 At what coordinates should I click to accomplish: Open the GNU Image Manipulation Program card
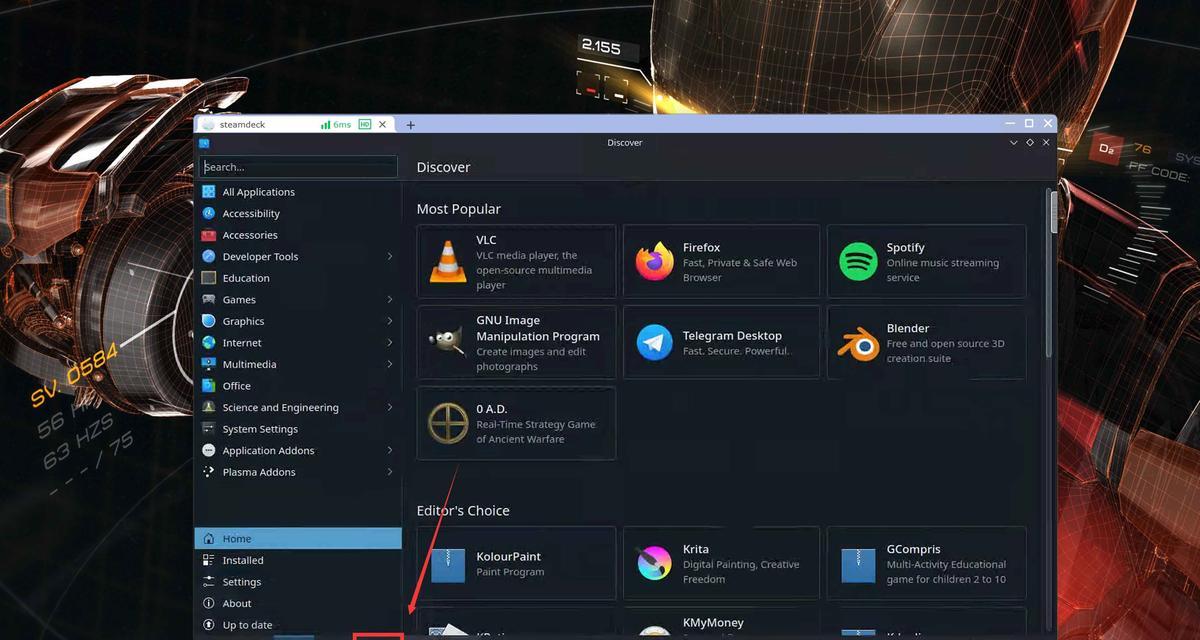point(516,342)
